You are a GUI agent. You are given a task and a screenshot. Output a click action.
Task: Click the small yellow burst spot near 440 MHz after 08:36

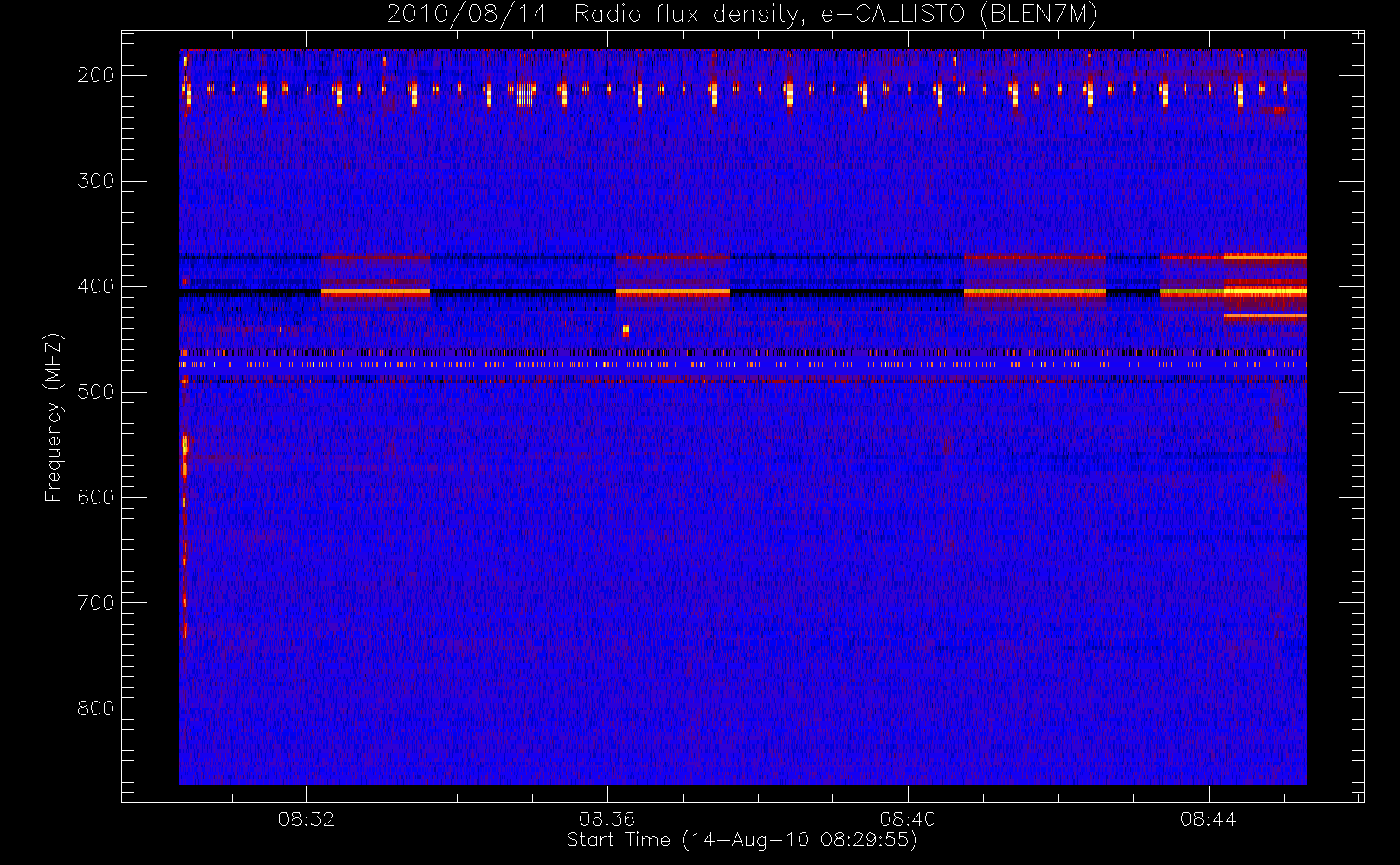coord(626,330)
